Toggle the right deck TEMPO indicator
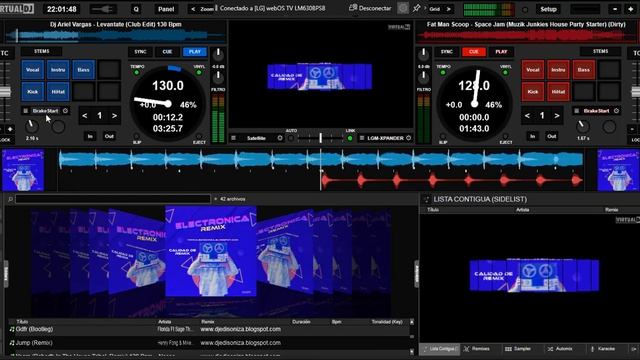The width and height of the screenshot is (640, 360). tap(443, 73)
